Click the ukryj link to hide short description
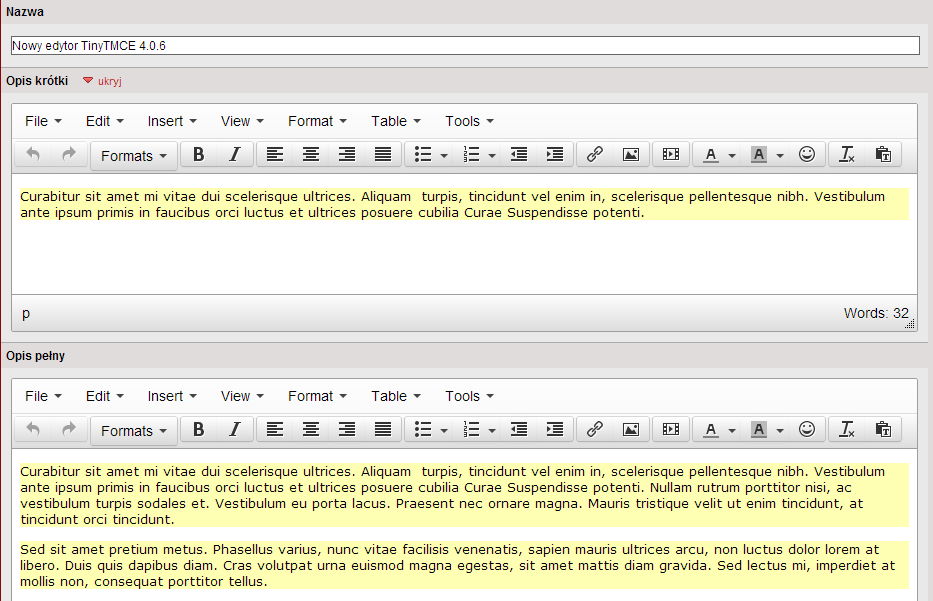Viewport: 933px width, 601px height. (109, 82)
